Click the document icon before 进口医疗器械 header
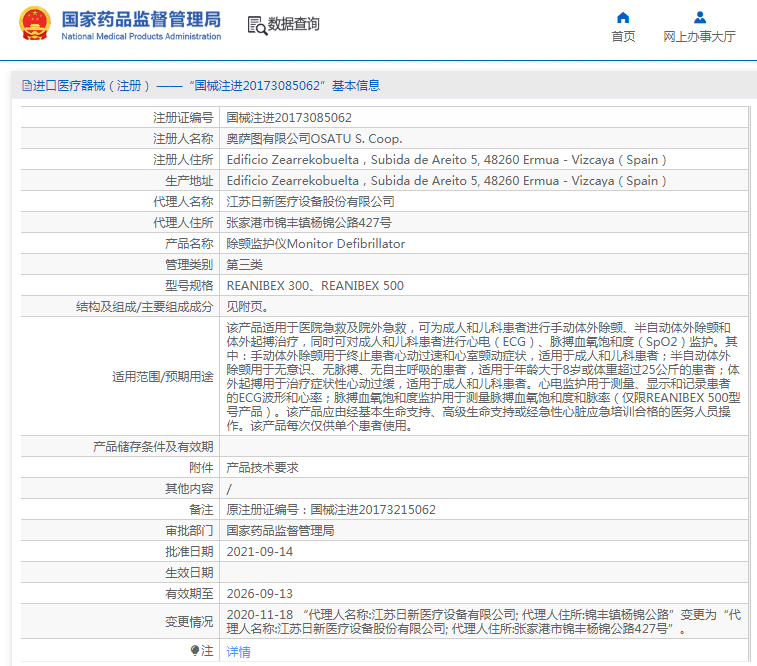This screenshot has height=666, width=757. pyautogui.click(x=27, y=86)
